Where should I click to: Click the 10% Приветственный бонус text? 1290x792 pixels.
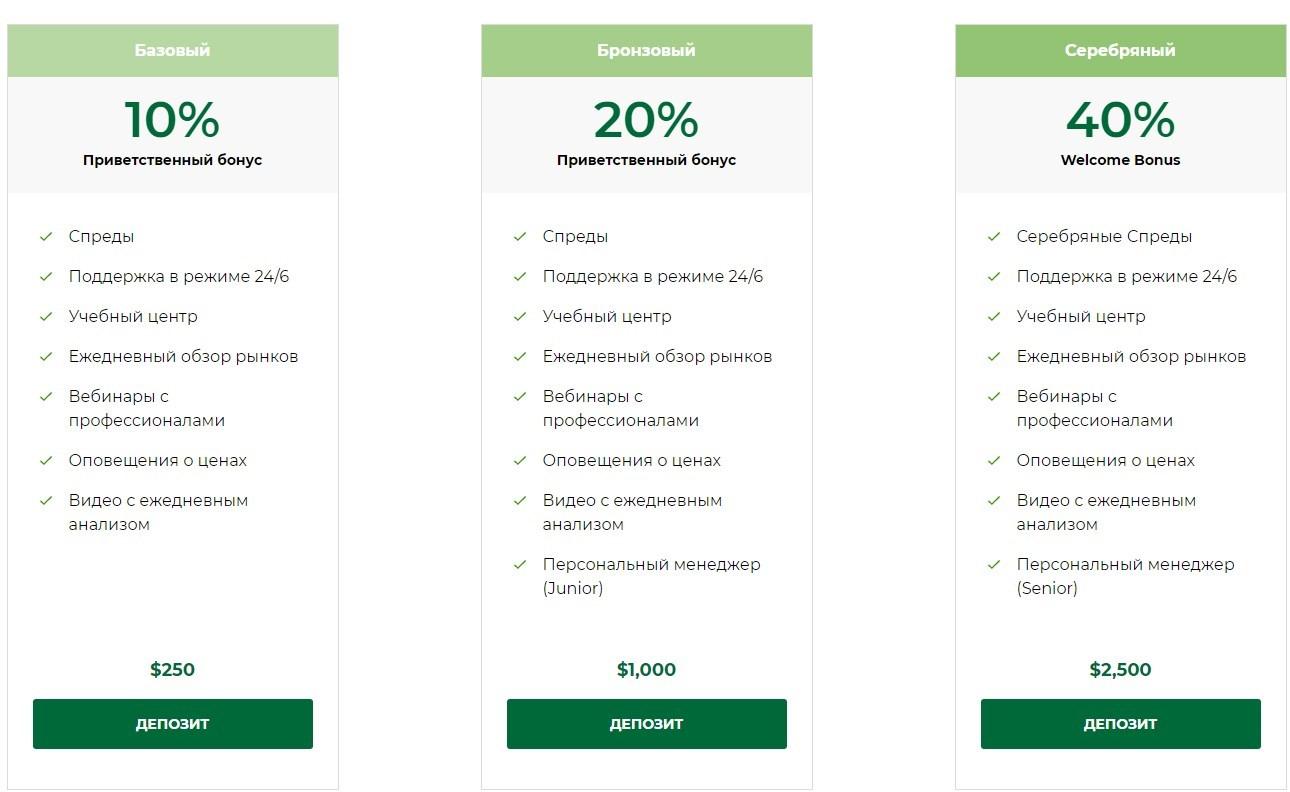[173, 133]
